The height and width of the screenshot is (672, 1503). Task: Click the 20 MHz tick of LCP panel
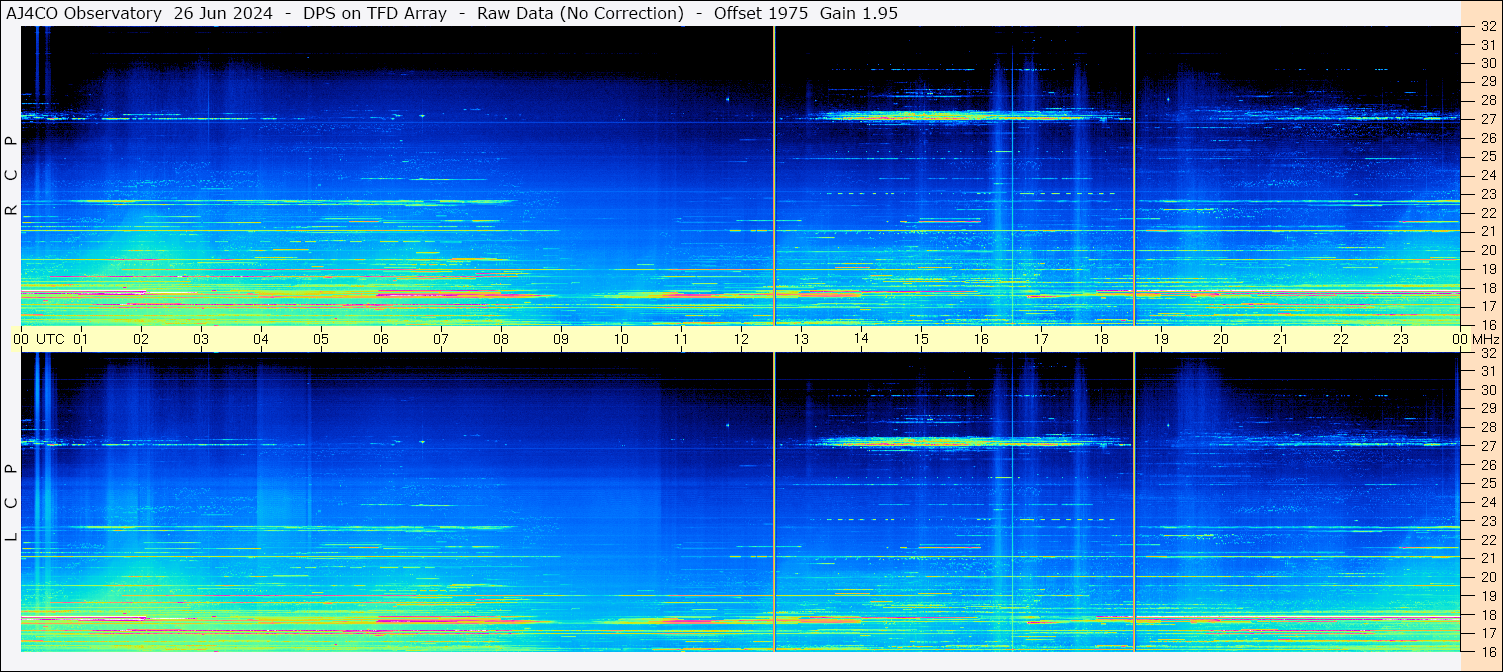(1488, 576)
